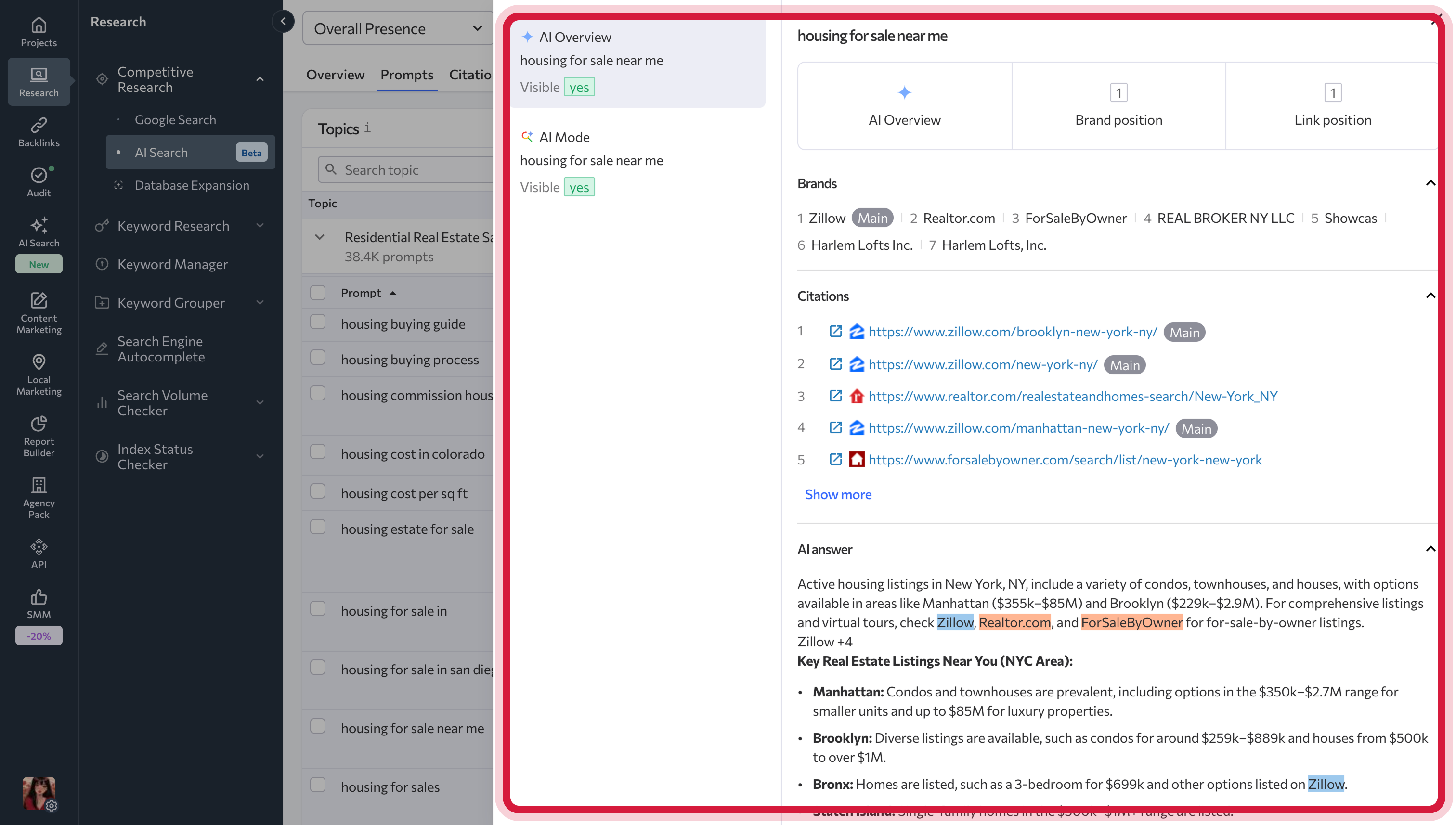Click the Keyword Manager icon
Image resolution: width=1456 pixels, height=825 pixels.
[x=102, y=264]
